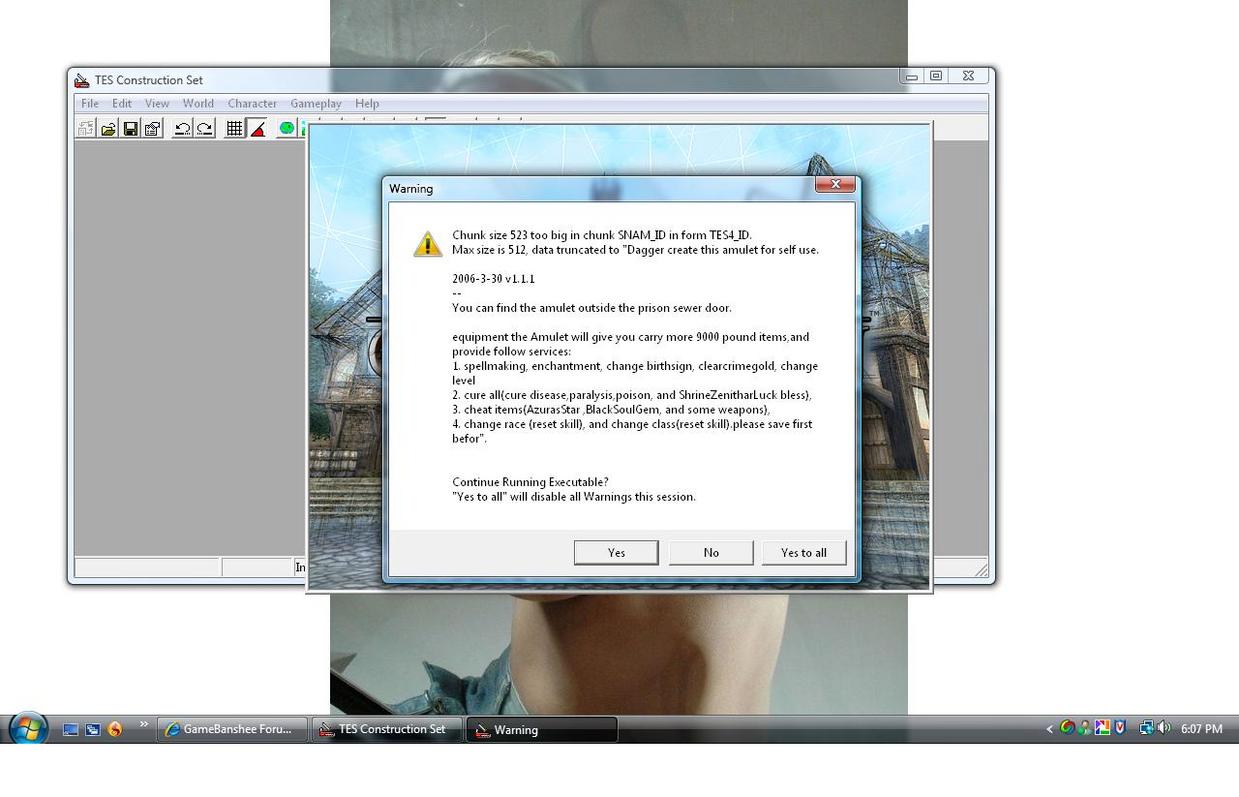Click the volume speaker tray icon
The height and width of the screenshot is (797, 1239).
pyautogui.click(x=1164, y=729)
